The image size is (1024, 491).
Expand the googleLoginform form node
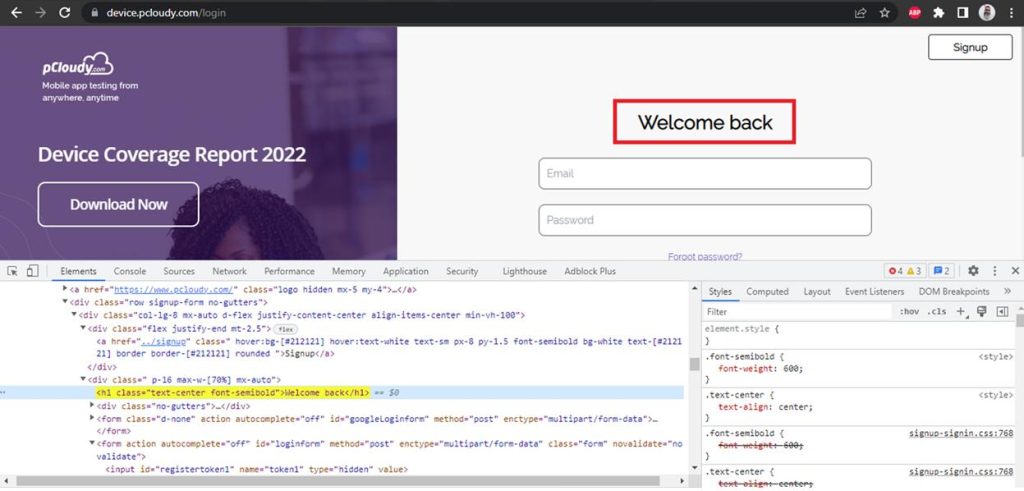(93, 419)
